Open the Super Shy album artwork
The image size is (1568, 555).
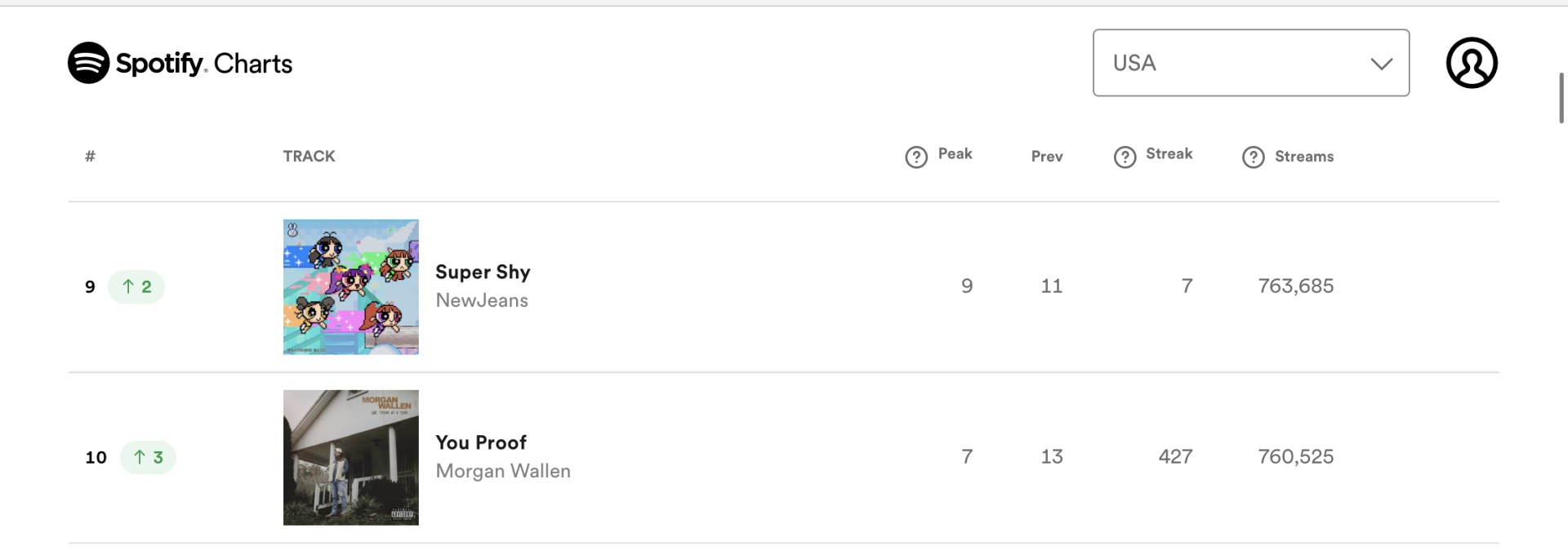(x=351, y=286)
